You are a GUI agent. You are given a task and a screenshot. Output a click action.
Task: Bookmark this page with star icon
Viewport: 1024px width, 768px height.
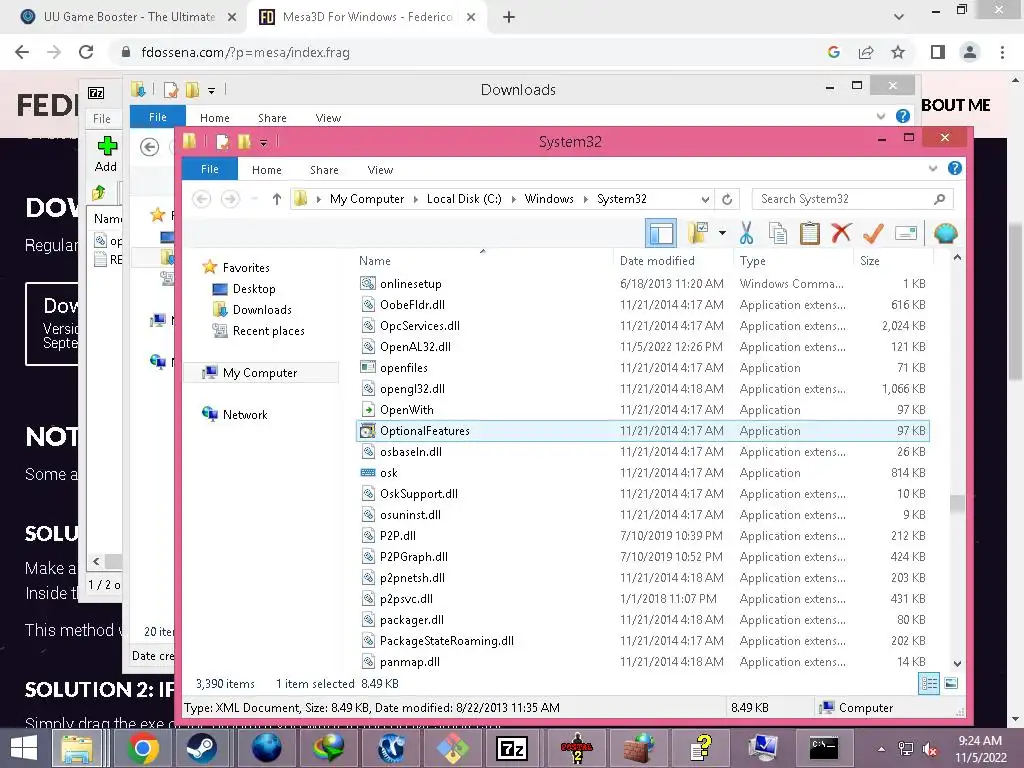pos(898,52)
